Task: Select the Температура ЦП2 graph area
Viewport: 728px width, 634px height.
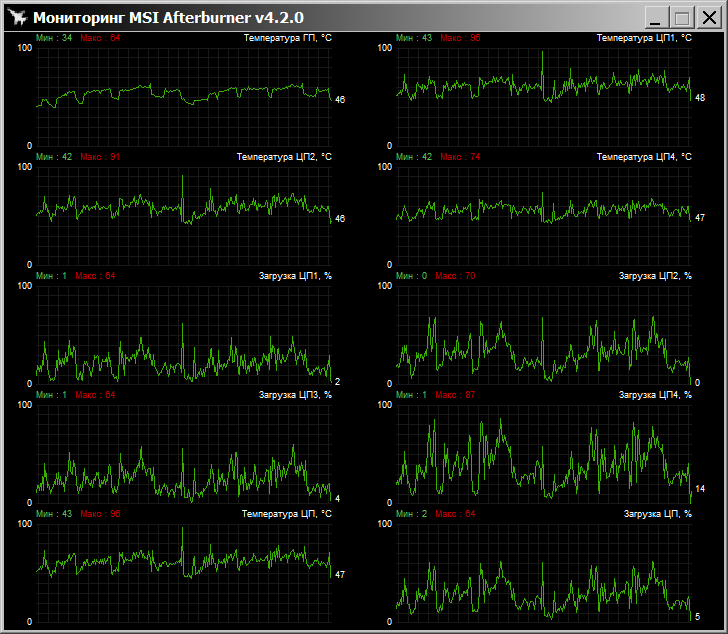Action: click(x=184, y=215)
